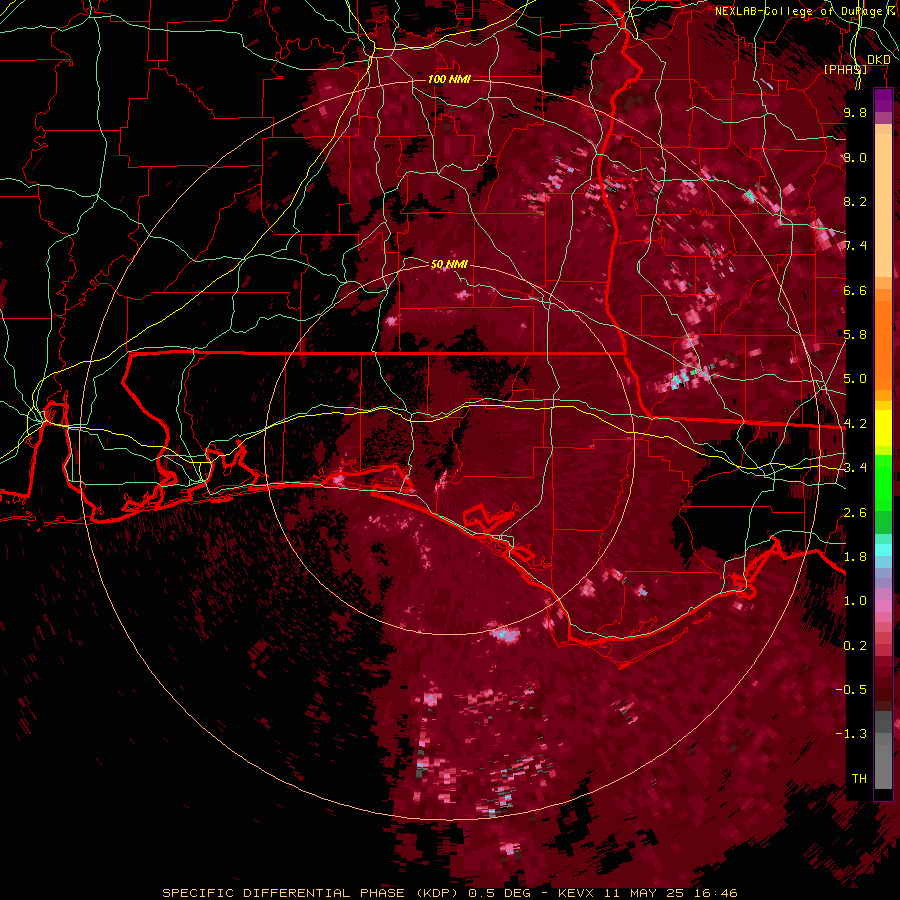Click the DKD label above the scale
The image size is (900, 900).
pos(879,60)
